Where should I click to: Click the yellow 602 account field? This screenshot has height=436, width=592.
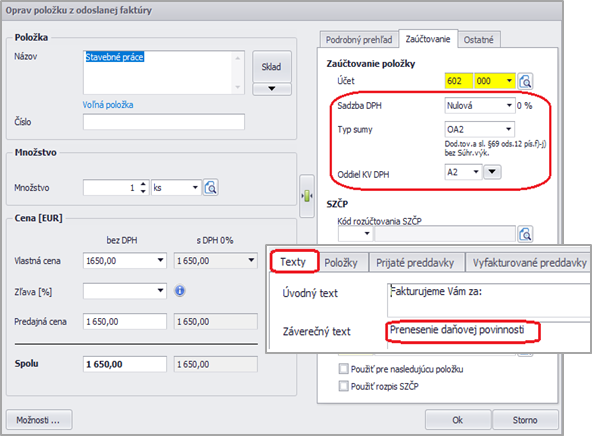click(x=458, y=81)
